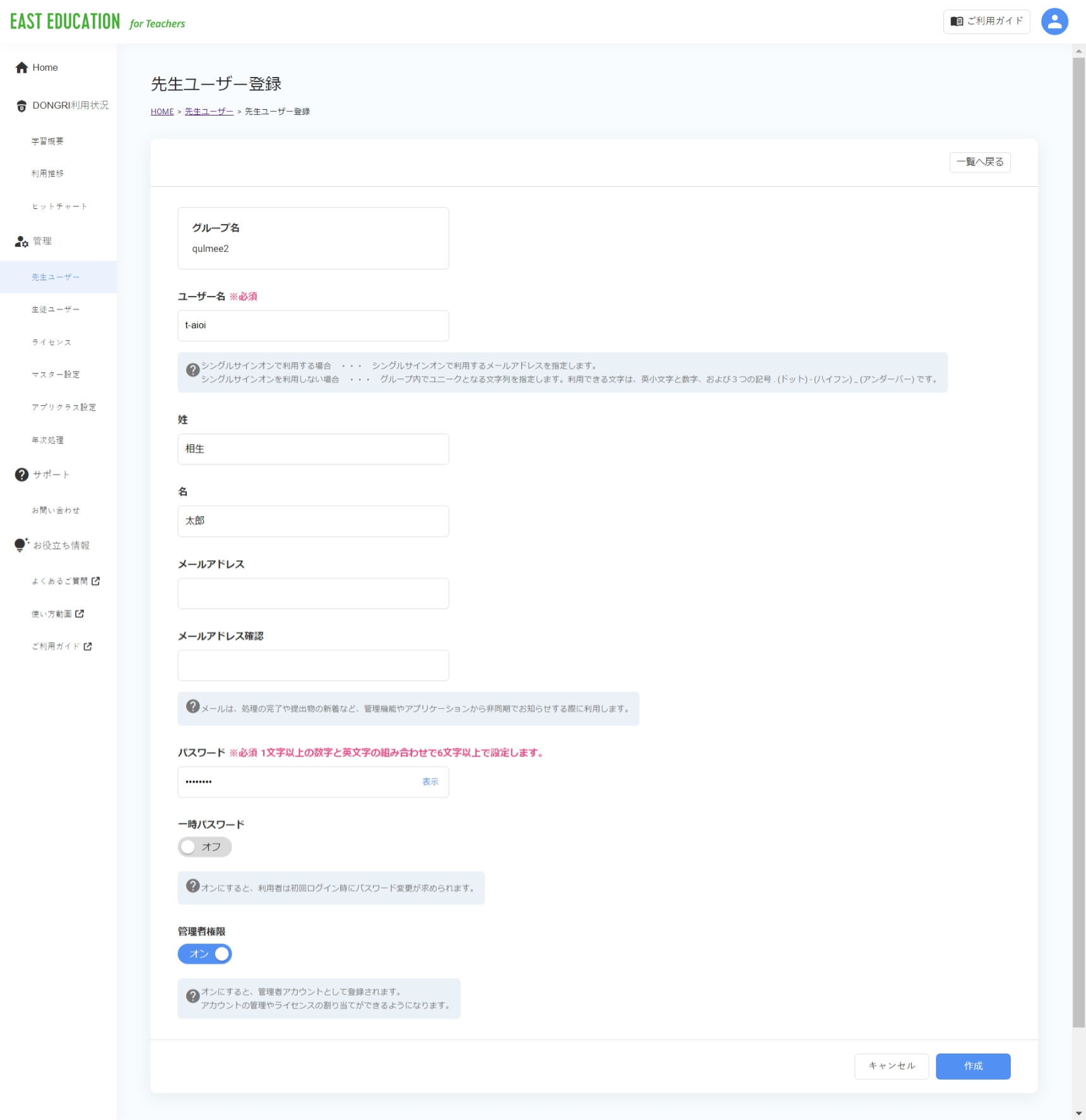
Task: Select ヒットチャート in the sidebar
Action: (x=58, y=206)
